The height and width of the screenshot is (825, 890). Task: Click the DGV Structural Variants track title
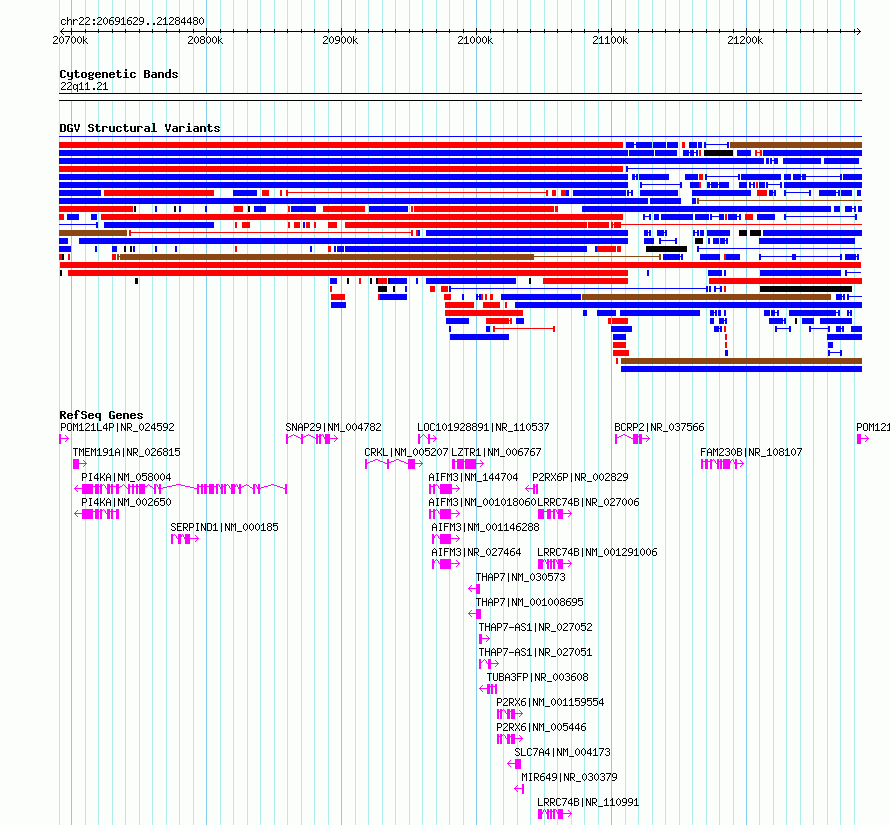click(x=140, y=128)
